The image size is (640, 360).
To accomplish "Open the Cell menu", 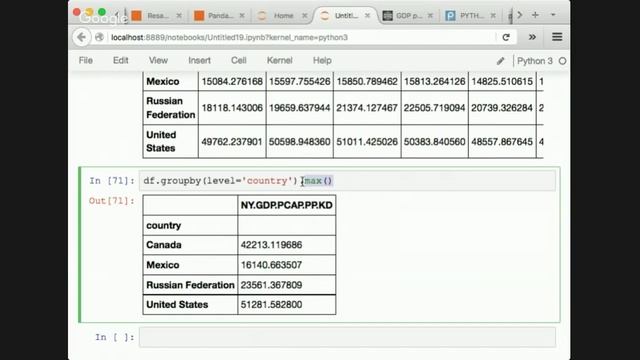I will coord(238,60).
